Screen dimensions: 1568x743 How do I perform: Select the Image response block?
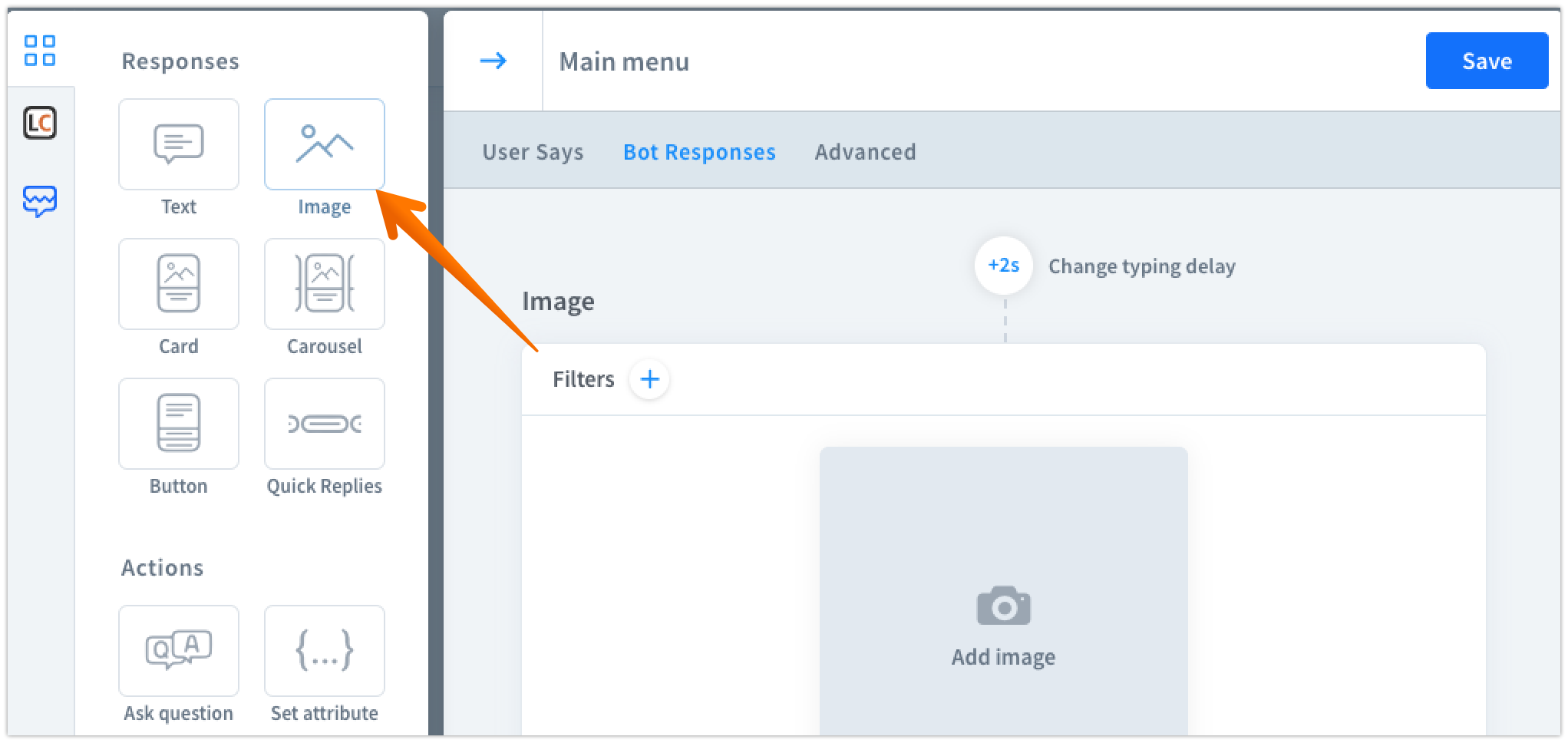pos(324,144)
